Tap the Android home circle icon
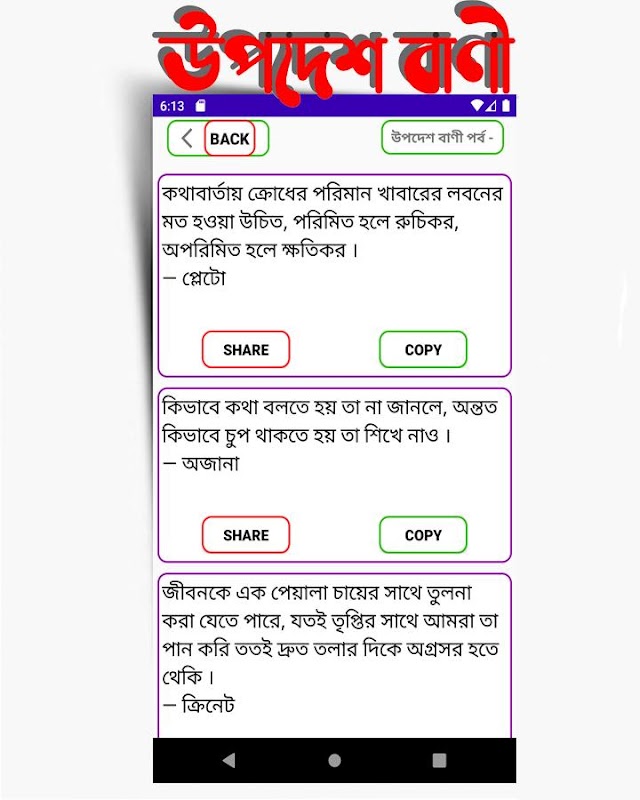The image size is (640, 800). [334, 760]
